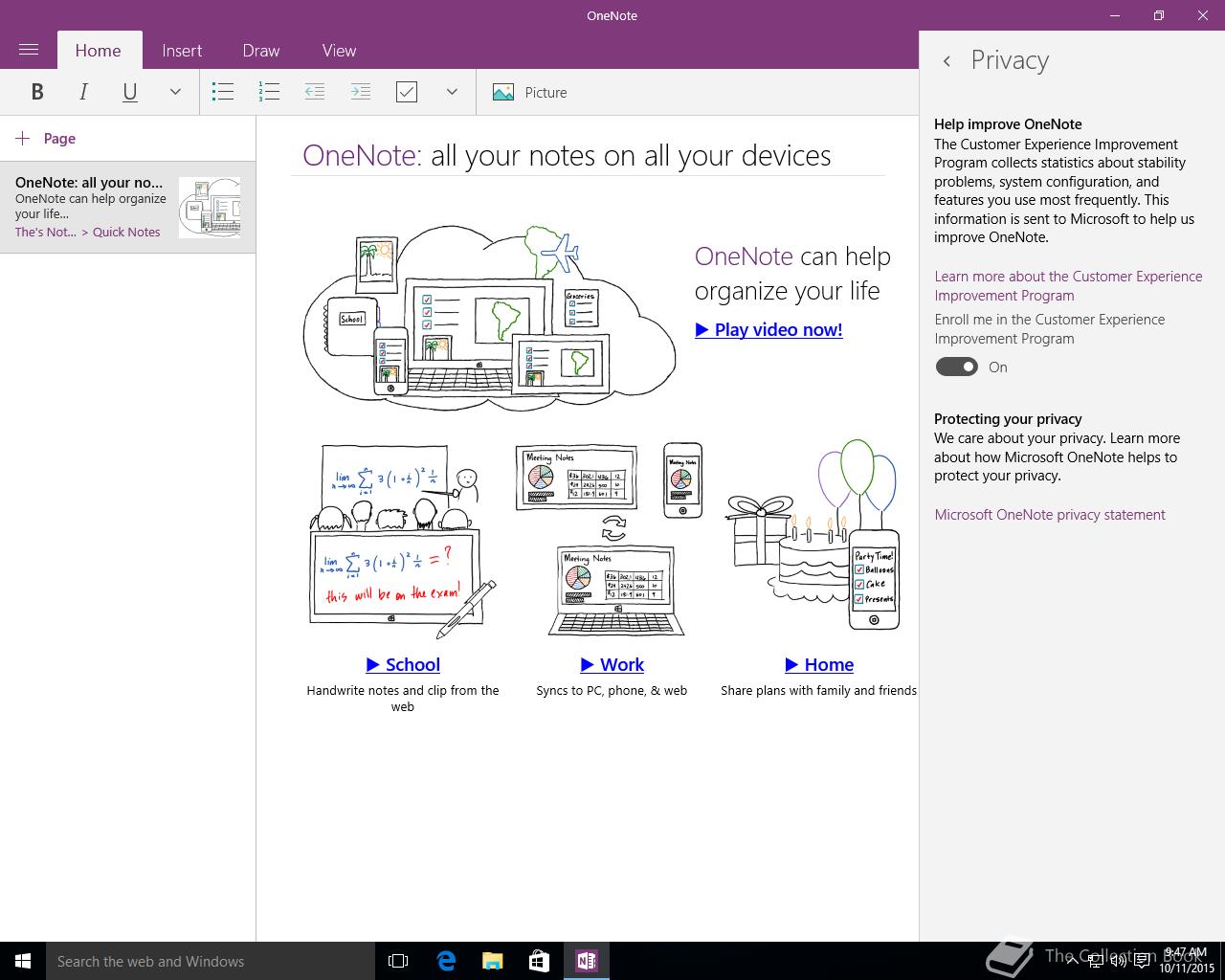Screen dimensions: 1225x980
Task: Decrease indent of the paragraph
Action: 315,92
